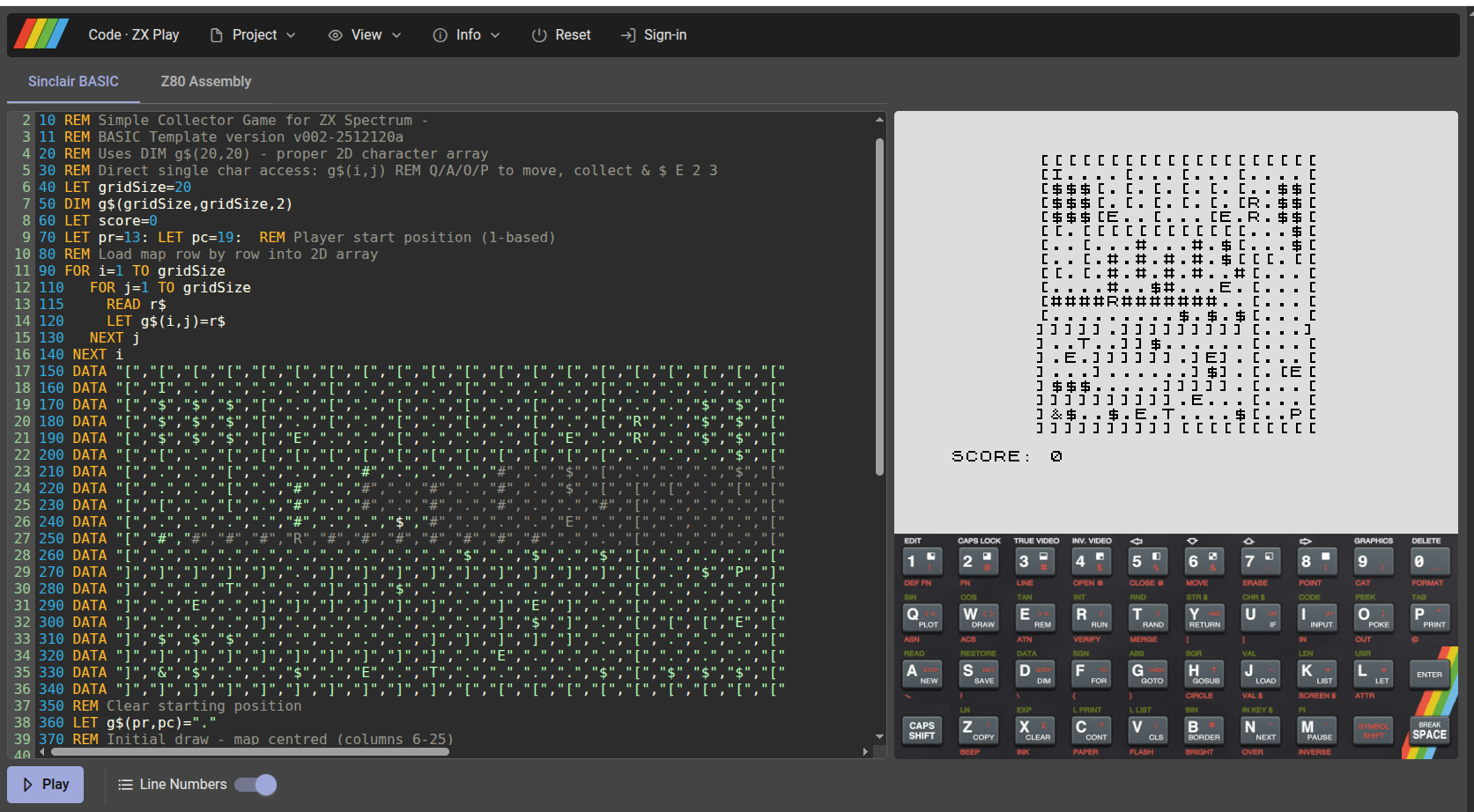
Task: Click code line '350 REM Clear starting position'
Action: (170, 706)
